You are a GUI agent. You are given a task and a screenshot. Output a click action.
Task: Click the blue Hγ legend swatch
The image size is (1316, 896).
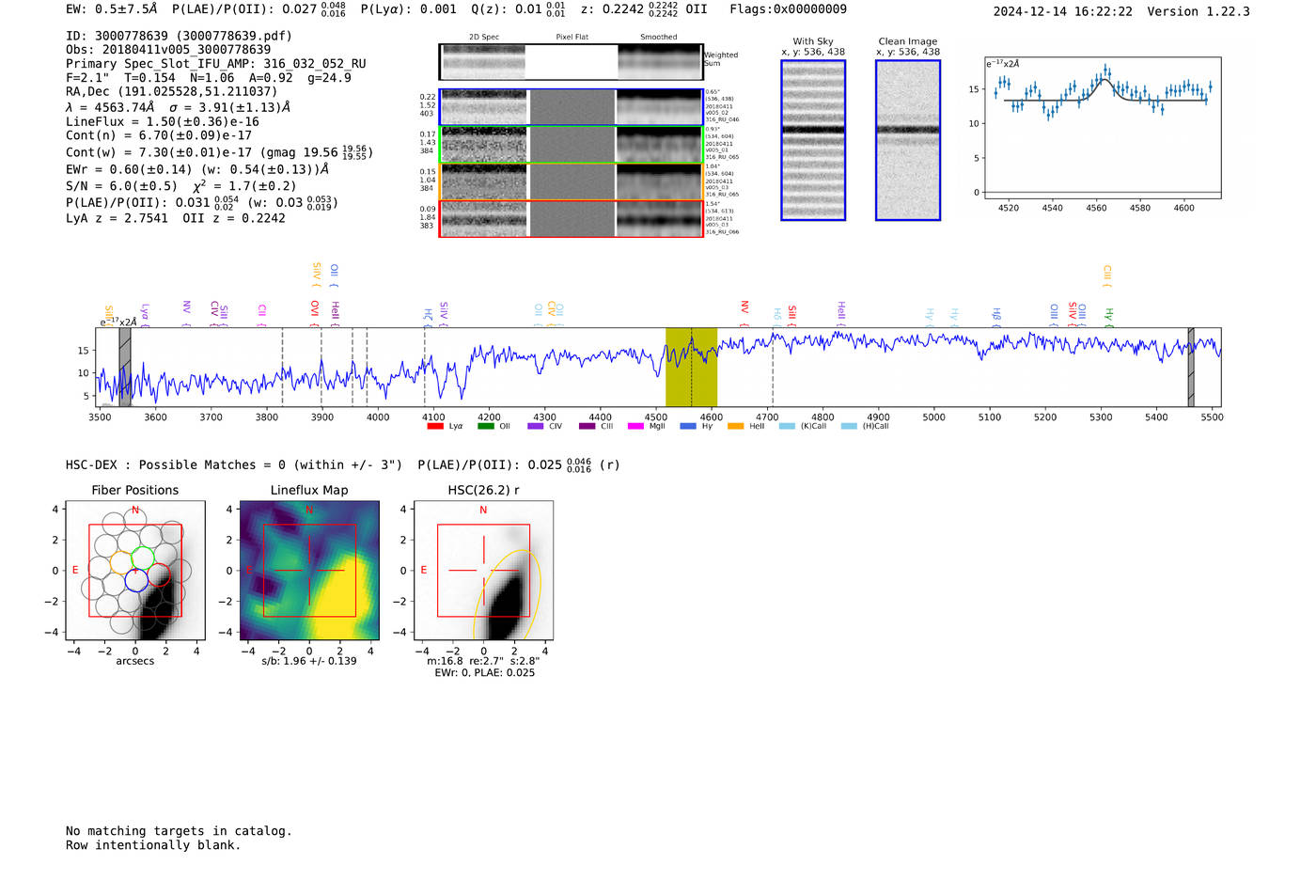pyautogui.click(x=688, y=426)
